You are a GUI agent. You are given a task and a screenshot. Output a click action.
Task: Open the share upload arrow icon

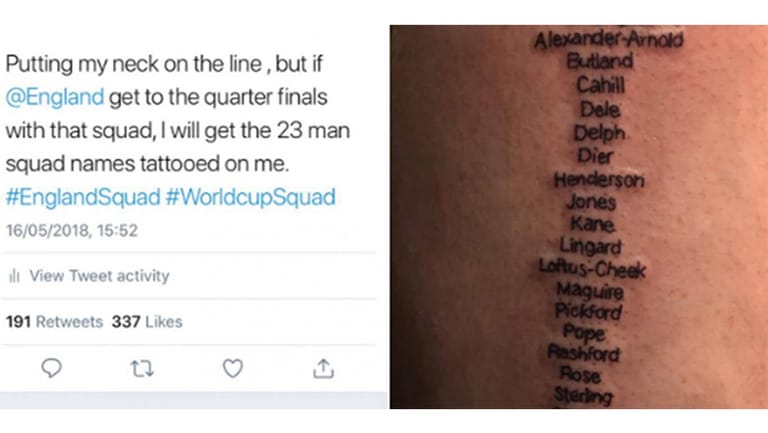point(323,369)
